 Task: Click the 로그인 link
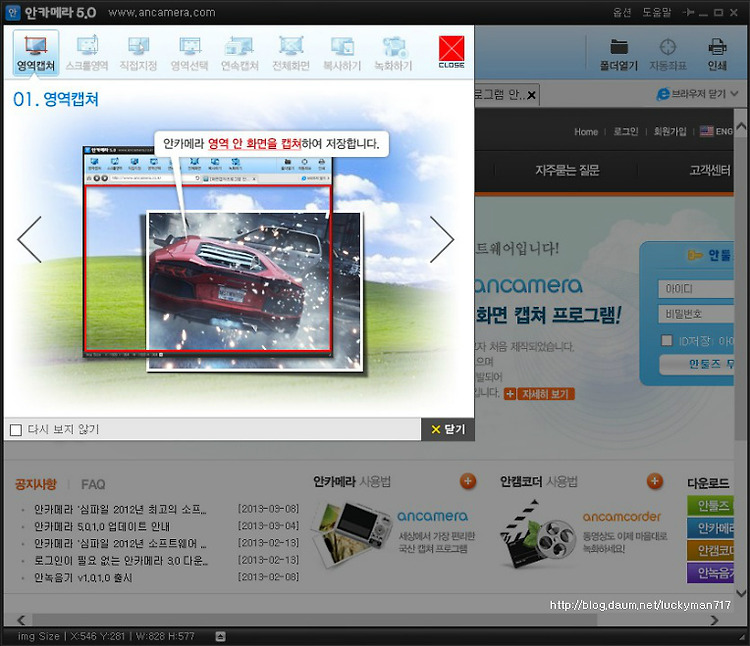click(626, 131)
